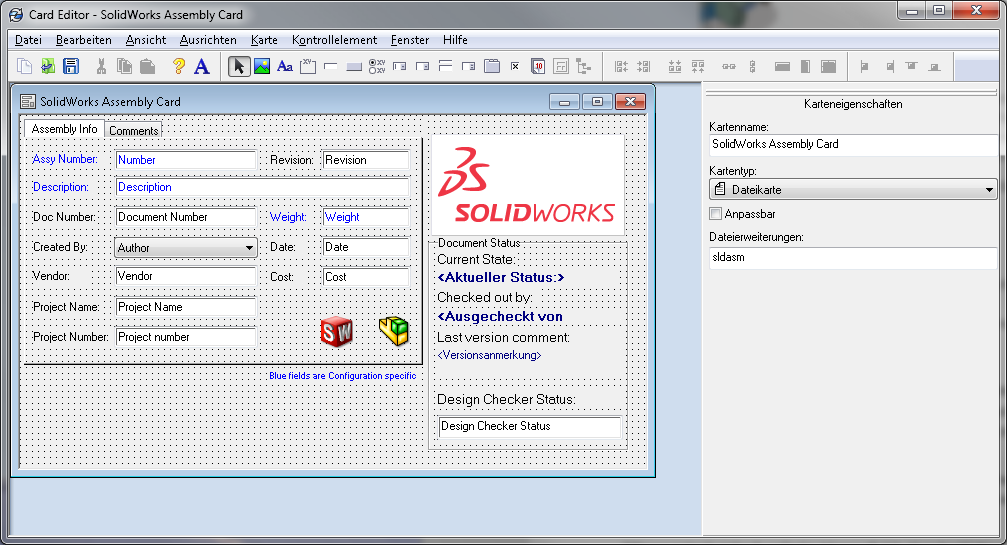Select the arrow pointer selection tool
Screen dimensions: 1007x545
point(239,66)
